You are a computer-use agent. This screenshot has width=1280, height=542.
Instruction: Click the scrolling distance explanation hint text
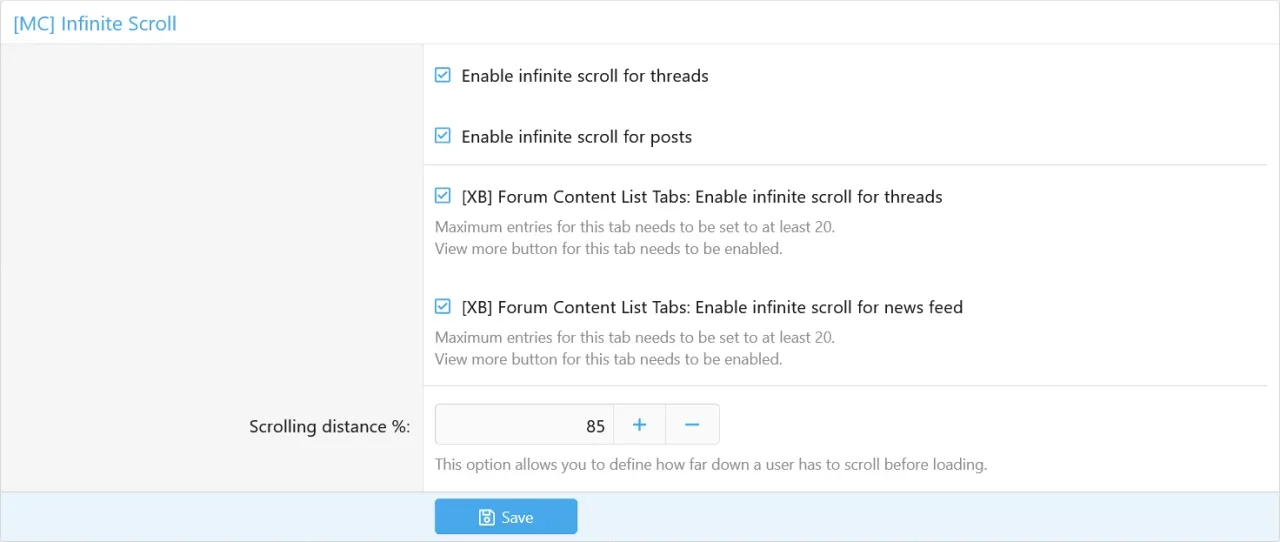point(710,465)
